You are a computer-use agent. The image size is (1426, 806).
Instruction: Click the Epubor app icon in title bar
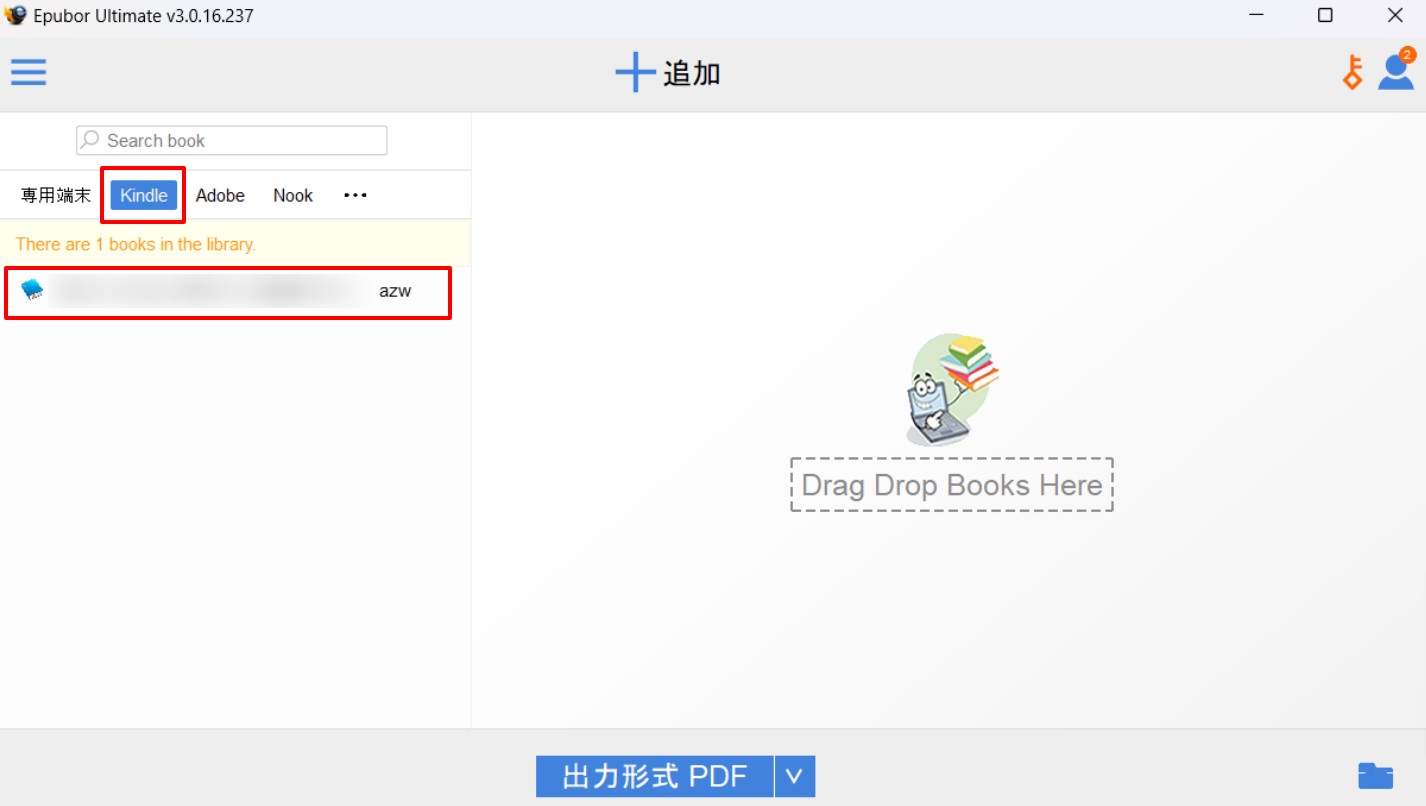point(16,15)
